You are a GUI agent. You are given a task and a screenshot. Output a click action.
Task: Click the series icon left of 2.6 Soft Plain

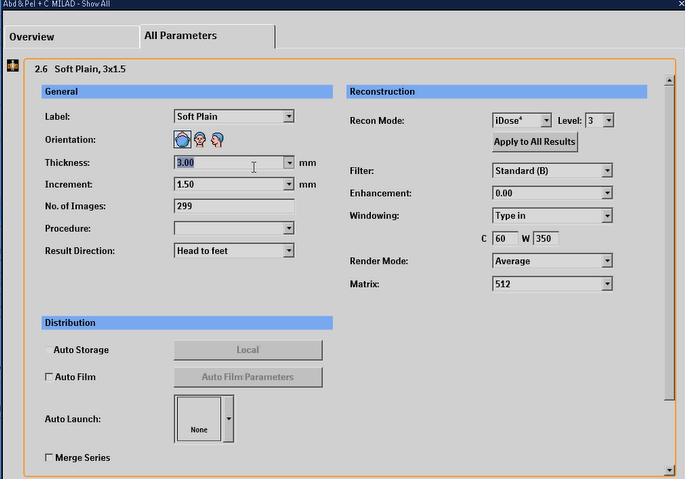[x=14, y=67]
